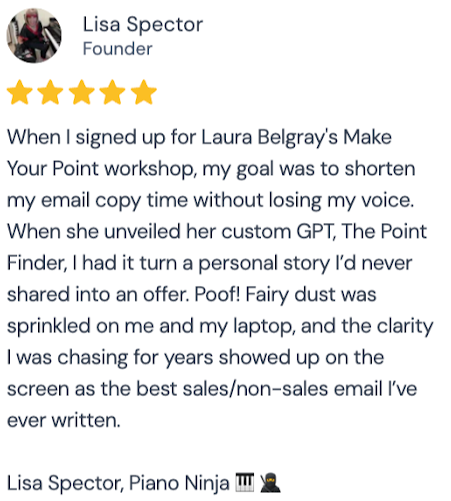Screen dimensions: 451x501
Task: Click the fourth gold star
Action: (x=112, y=92)
